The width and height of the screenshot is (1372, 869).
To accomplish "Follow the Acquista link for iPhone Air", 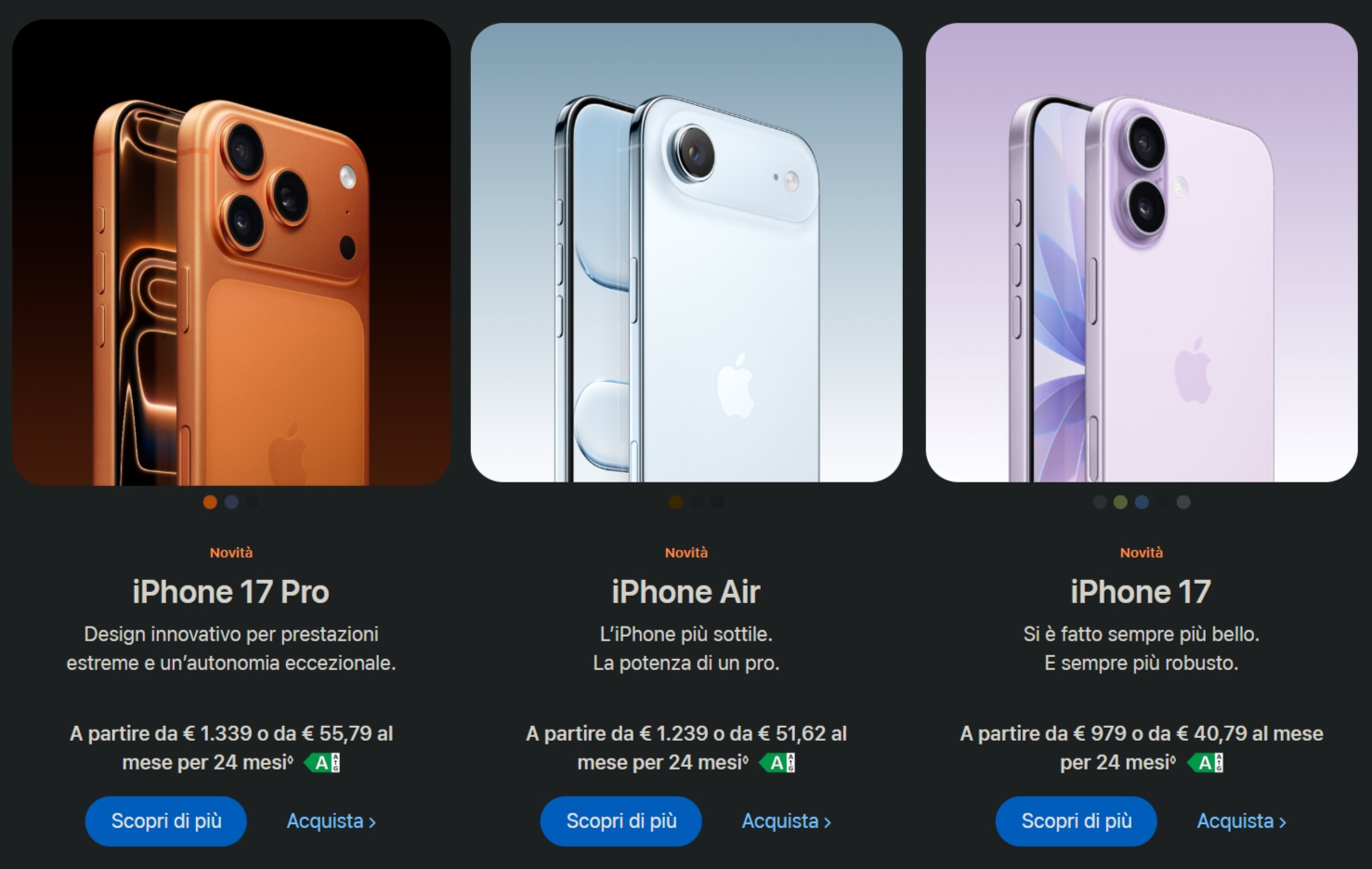I will 786,822.
